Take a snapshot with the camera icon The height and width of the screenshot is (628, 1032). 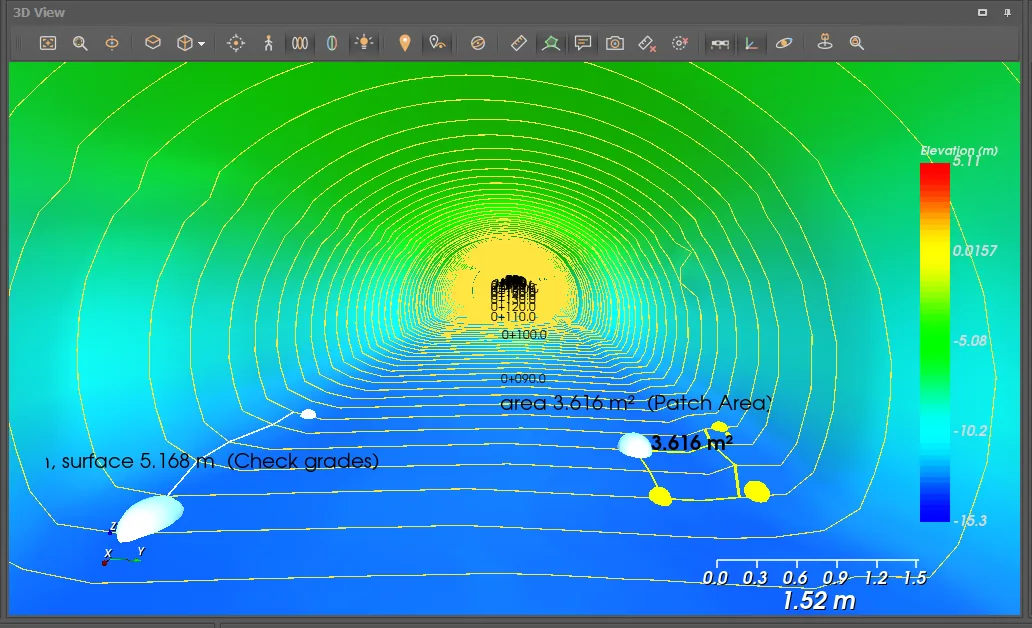click(x=615, y=43)
